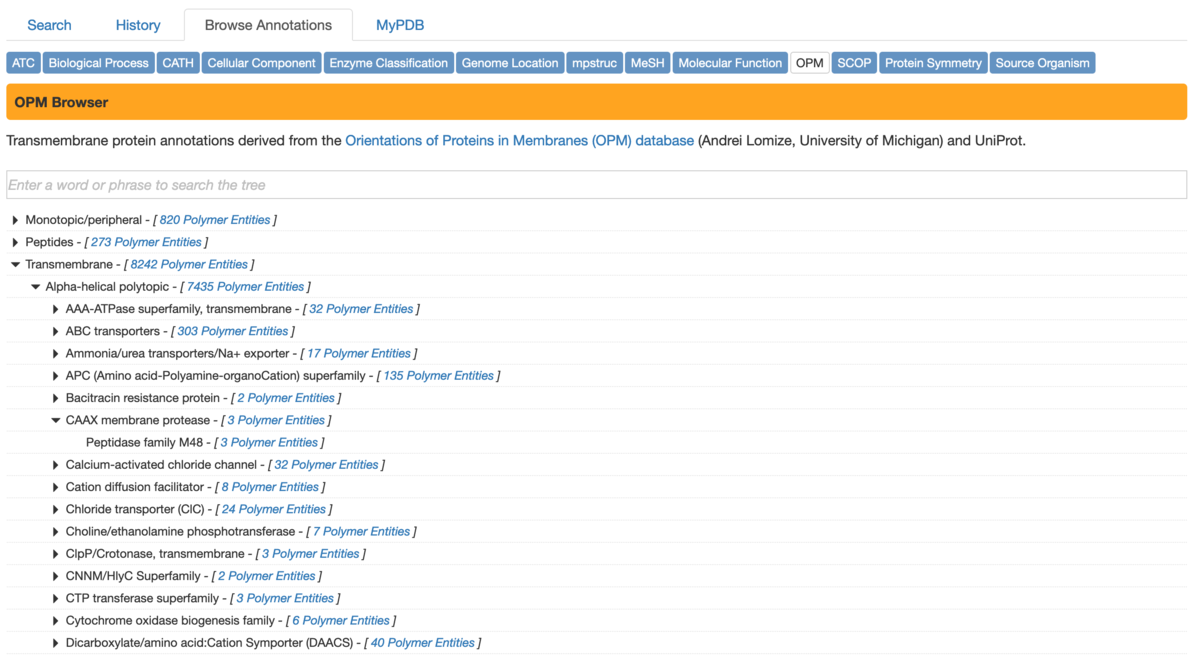
Task: Open Peptidase family M48 polymer entities
Action: [x=269, y=442]
